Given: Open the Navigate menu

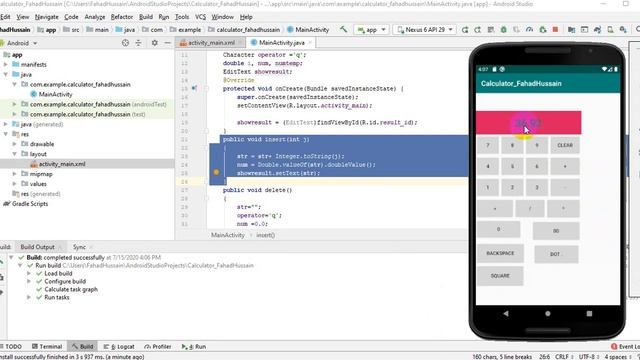Looking at the screenshot, I should coord(47,17).
